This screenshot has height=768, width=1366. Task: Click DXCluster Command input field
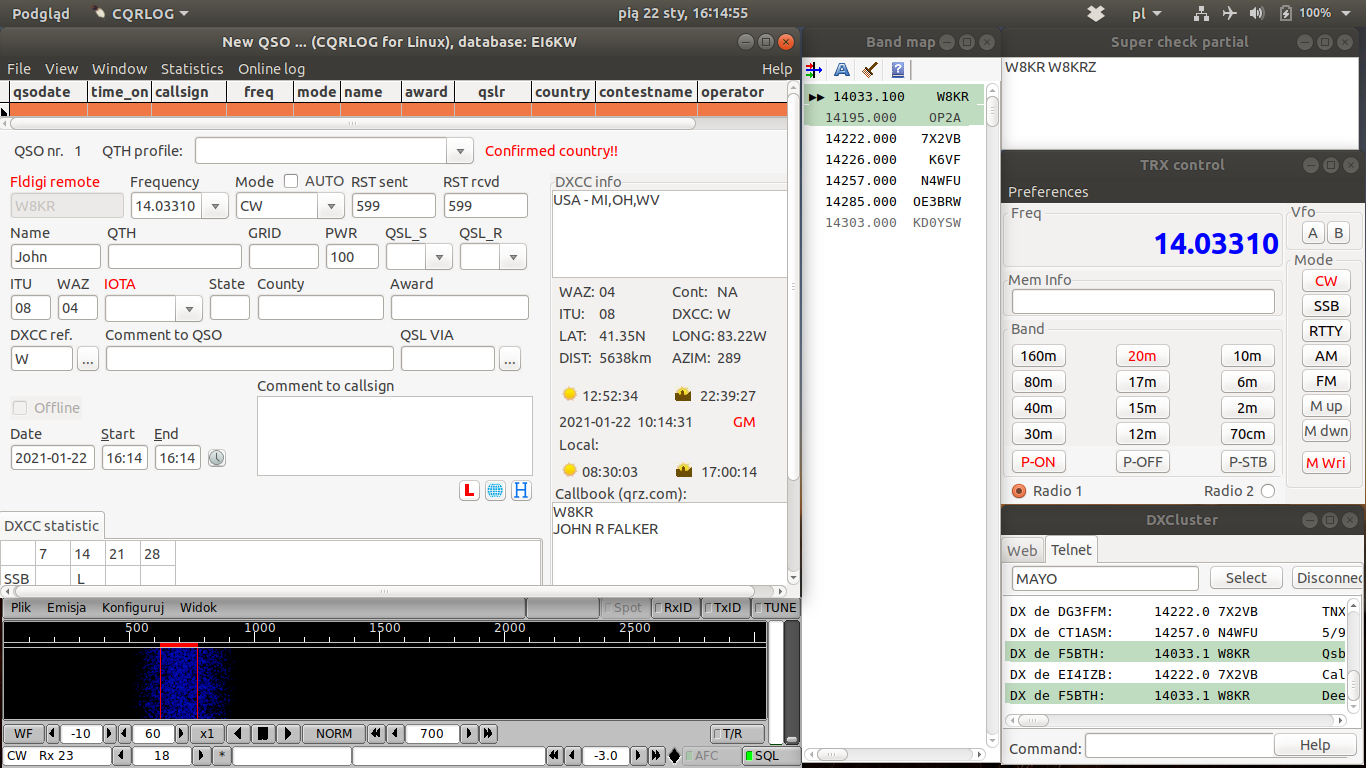click(x=1179, y=746)
